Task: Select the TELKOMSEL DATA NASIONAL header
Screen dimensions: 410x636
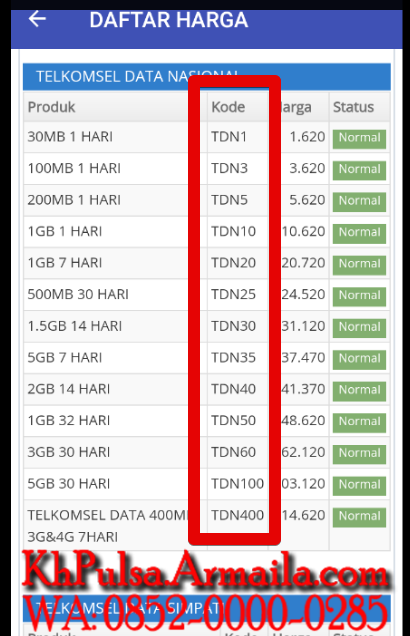Action: click(207, 77)
